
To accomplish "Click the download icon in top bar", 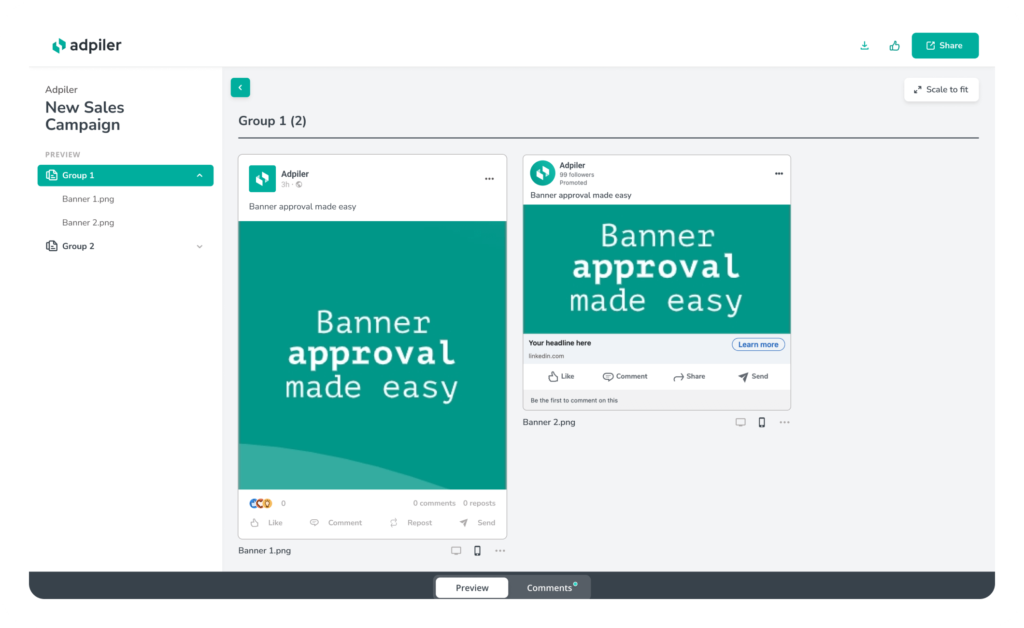I will point(864,46).
